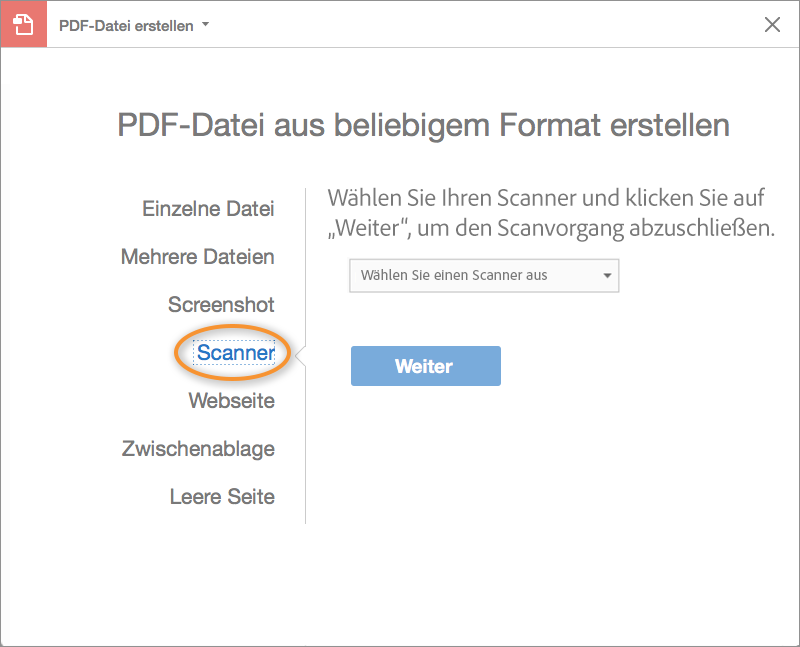The image size is (800, 647).
Task: Select "Einzelne Datei" as the source
Action: pyautogui.click(x=208, y=209)
